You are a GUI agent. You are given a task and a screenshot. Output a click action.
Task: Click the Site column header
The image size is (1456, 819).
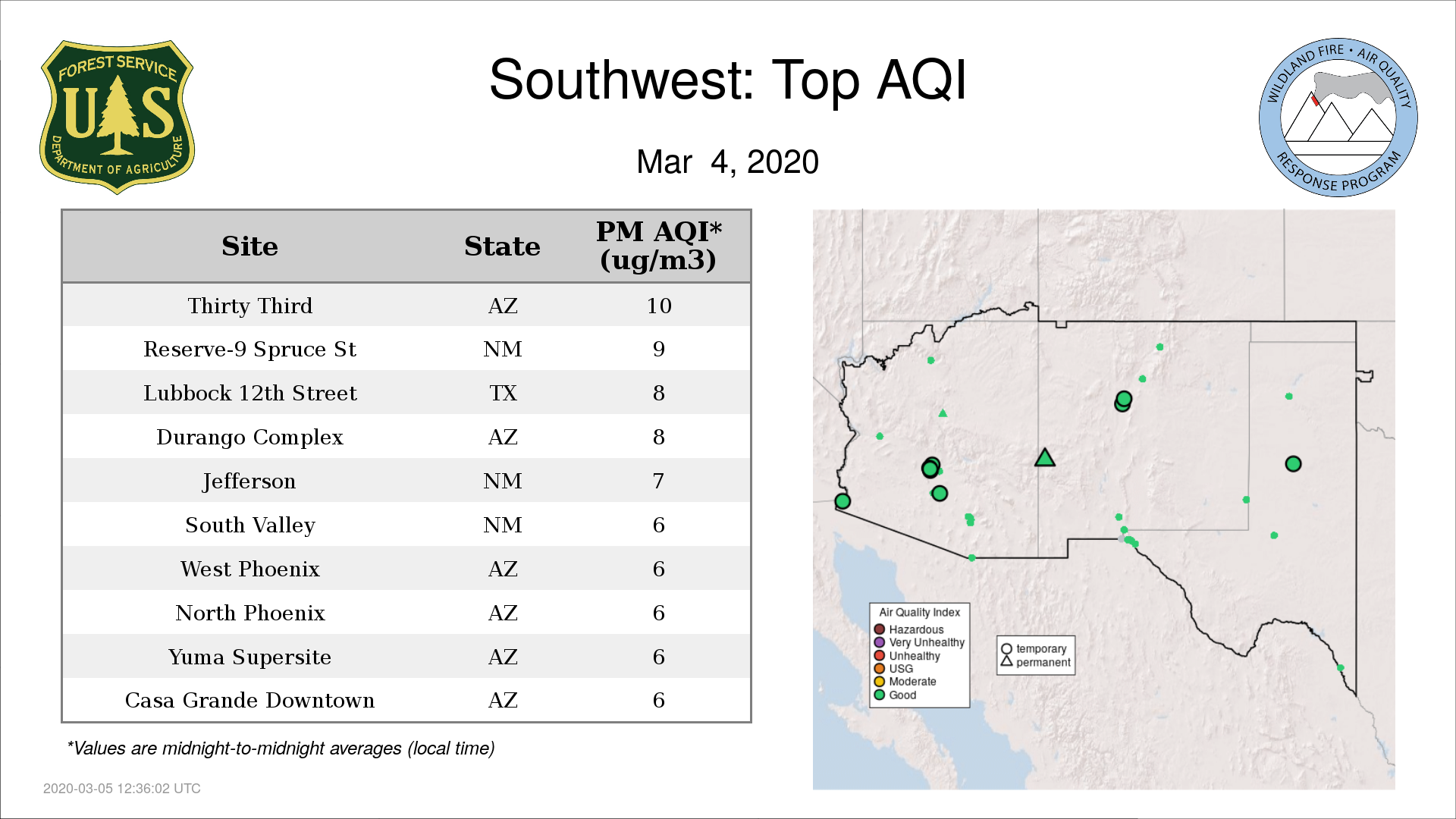[249, 246]
